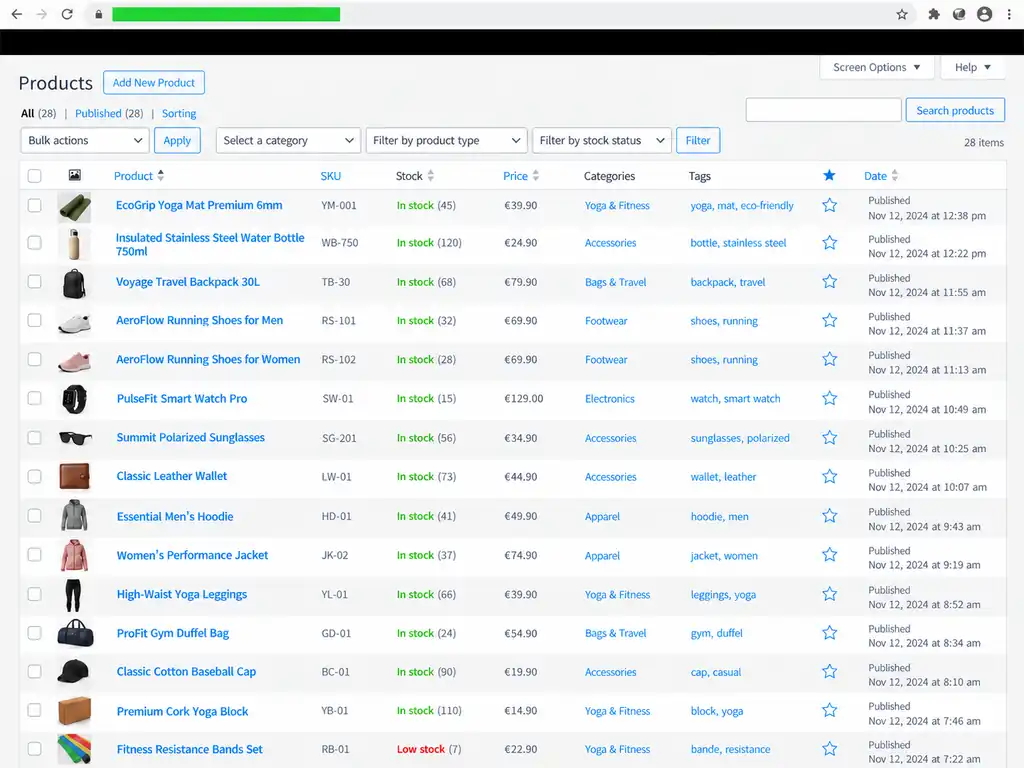Open the browser extensions puzzle icon

pos(934,14)
